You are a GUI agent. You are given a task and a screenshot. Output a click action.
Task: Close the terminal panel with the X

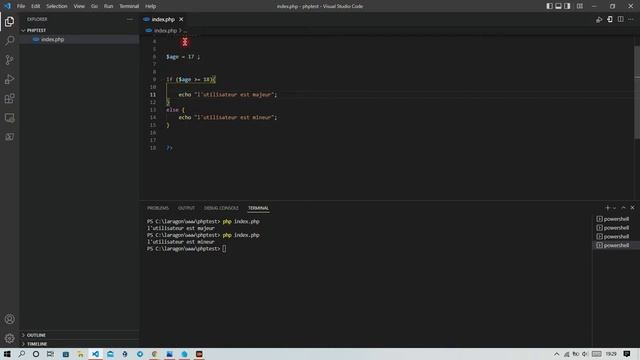(632, 208)
